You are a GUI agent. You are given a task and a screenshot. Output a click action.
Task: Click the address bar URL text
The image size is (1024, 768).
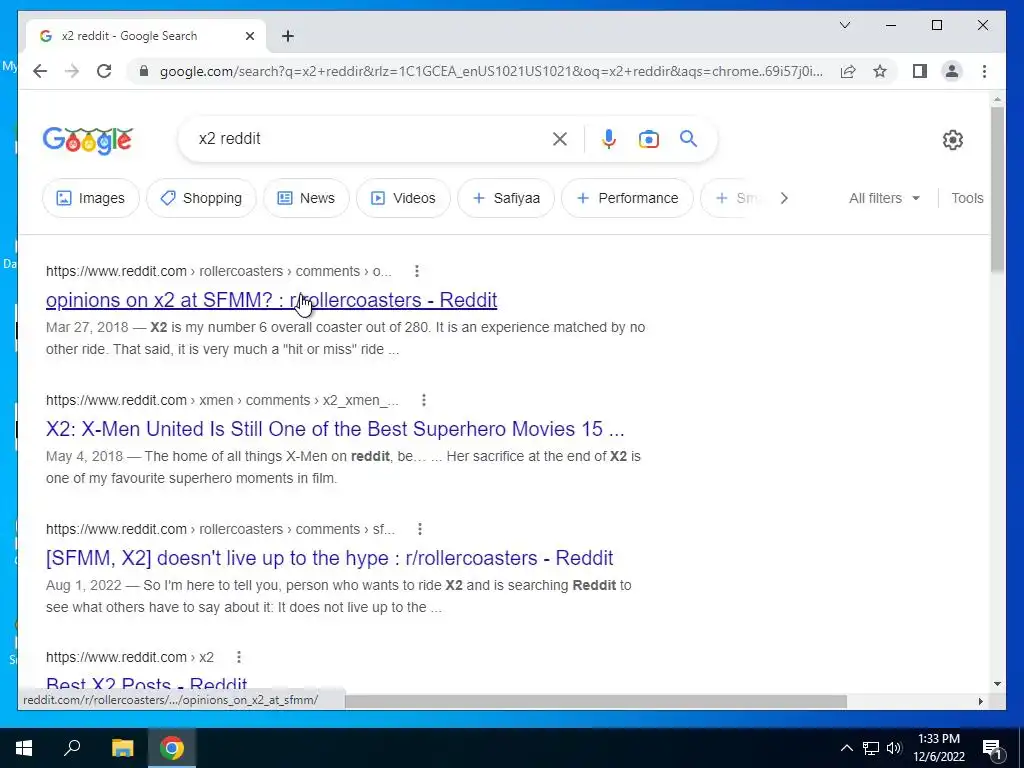(x=491, y=71)
